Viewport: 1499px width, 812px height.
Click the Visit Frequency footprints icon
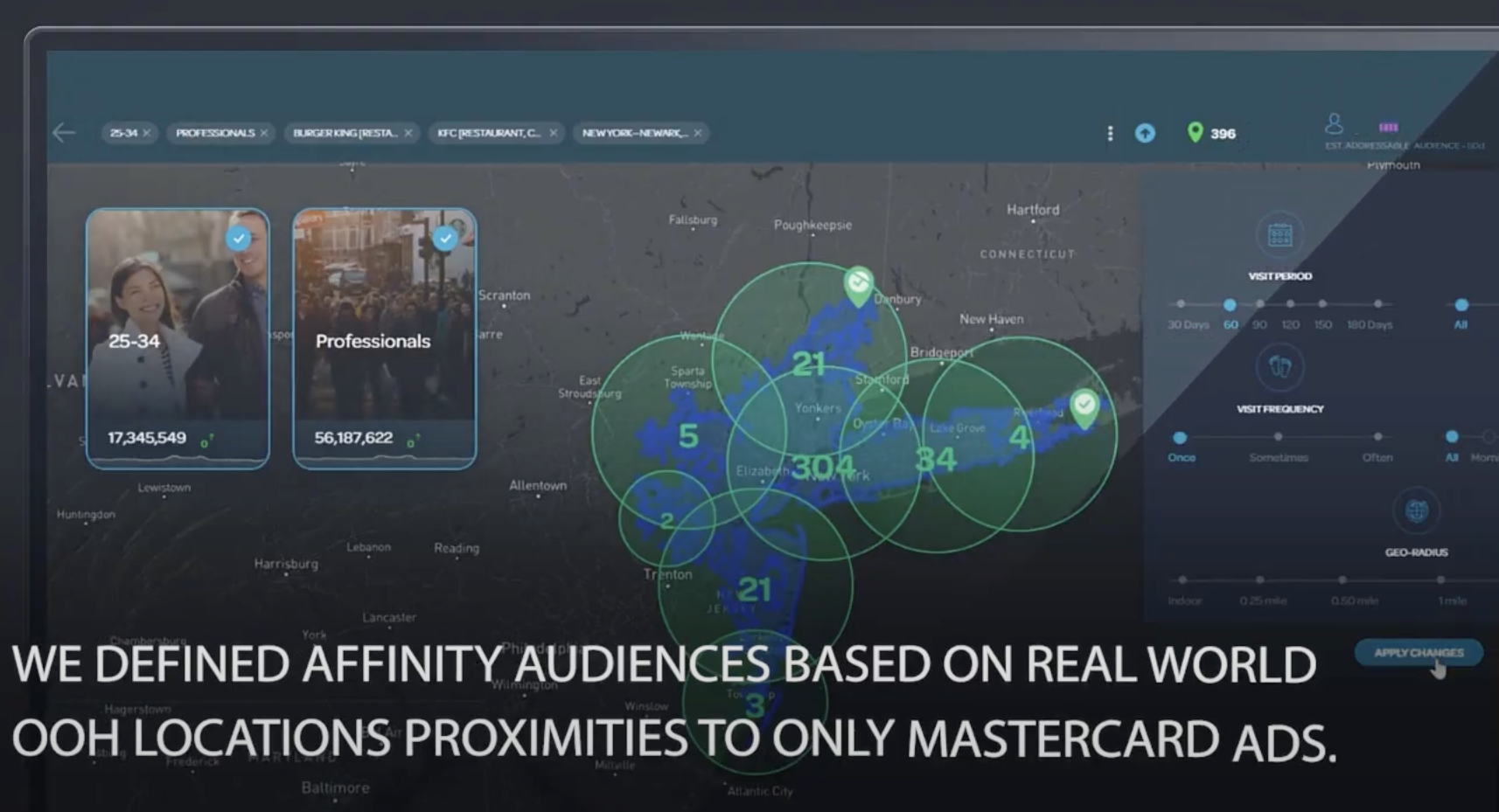point(1279,367)
